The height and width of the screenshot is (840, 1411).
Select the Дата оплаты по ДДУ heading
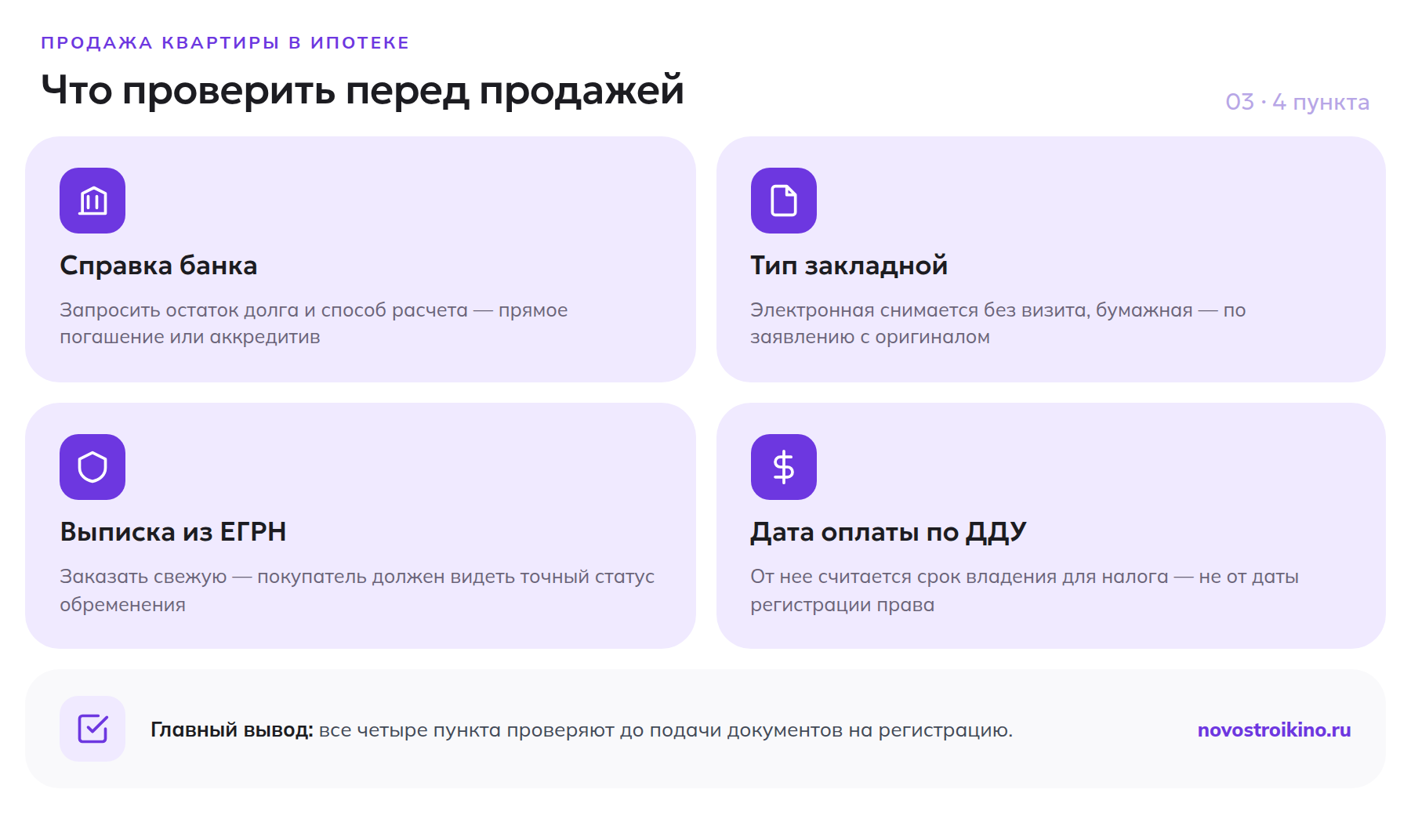click(888, 532)
